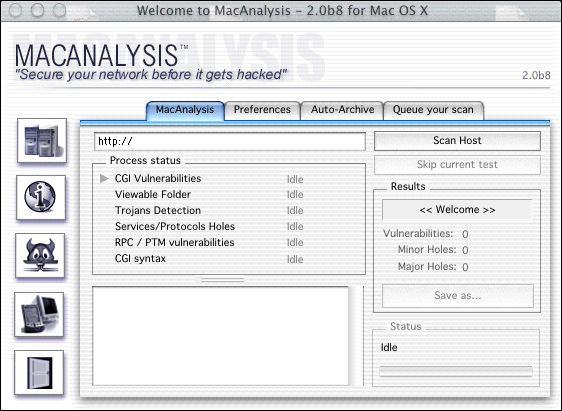Click the Vulnerabilities count value

[465, 234]
